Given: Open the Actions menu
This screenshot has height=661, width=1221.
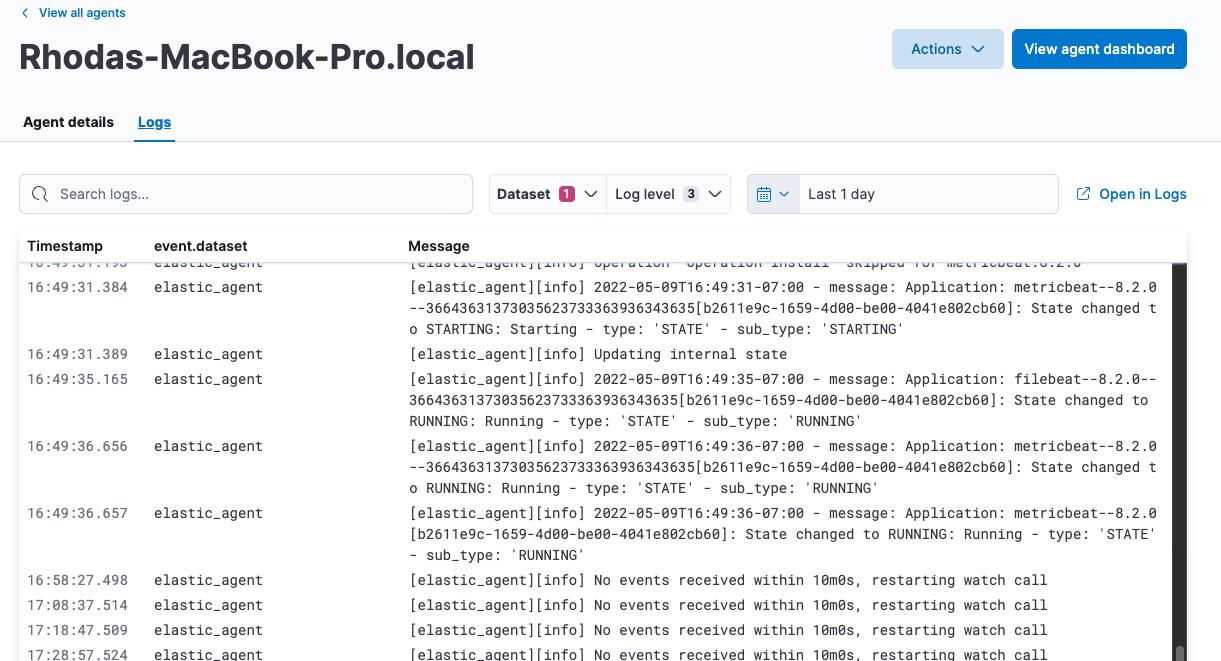Looking at the screenshot, I should 947,48.
